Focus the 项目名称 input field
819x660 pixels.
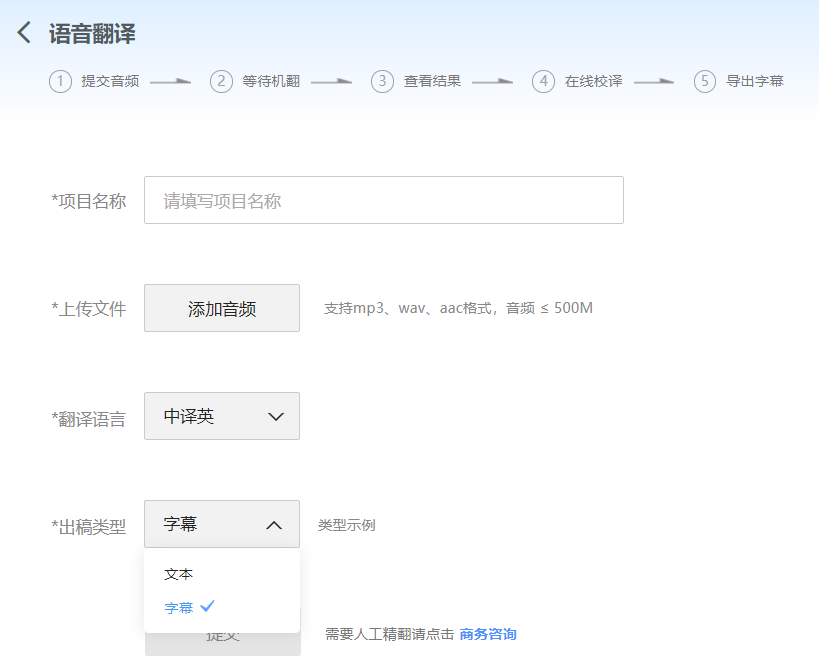click(x=383, y=200)
